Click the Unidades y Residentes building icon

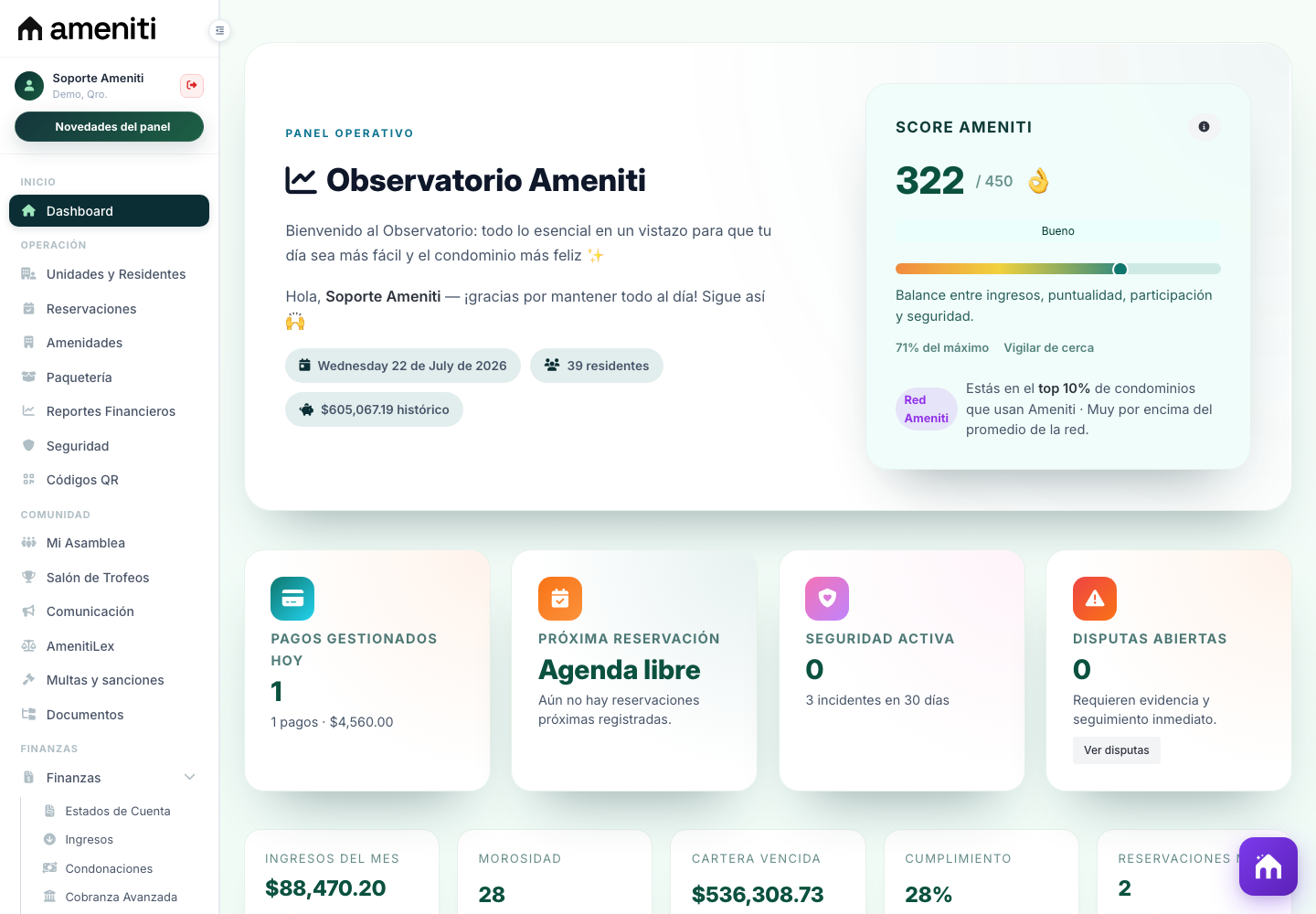(x=28, y=274)
